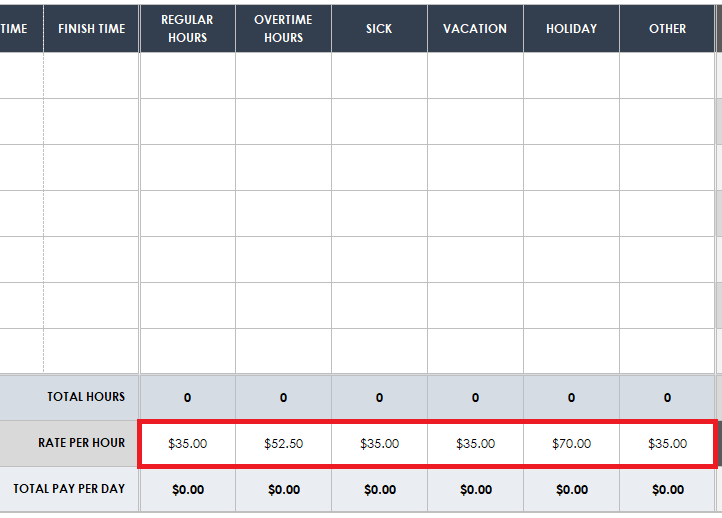Screen dimensions: 722x518
Task: Select the Regular Hours rate per hour cell
Action: click(187, 443)
